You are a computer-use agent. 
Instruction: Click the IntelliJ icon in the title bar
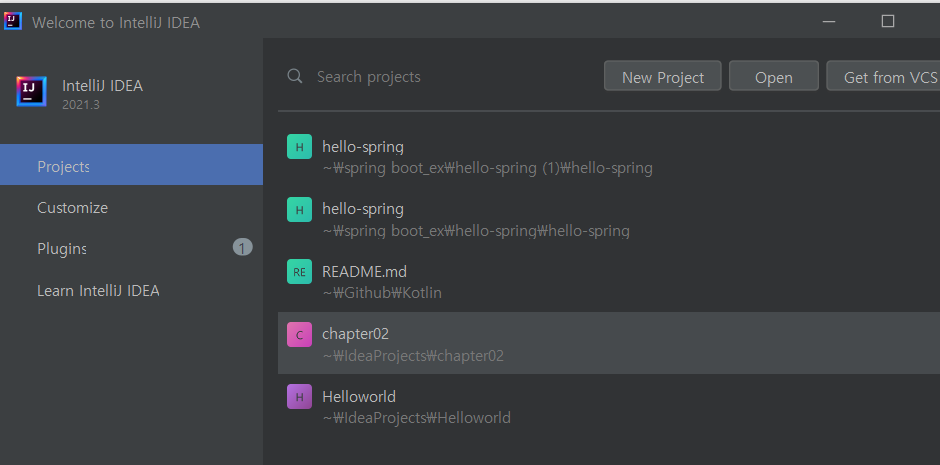(x=13, y=21)
